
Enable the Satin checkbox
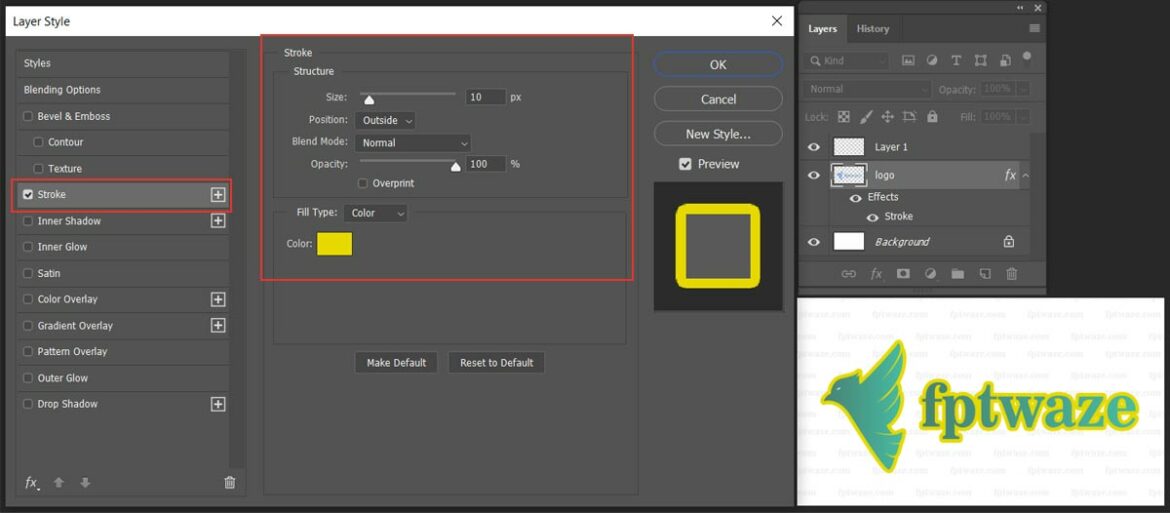point(28,274)
